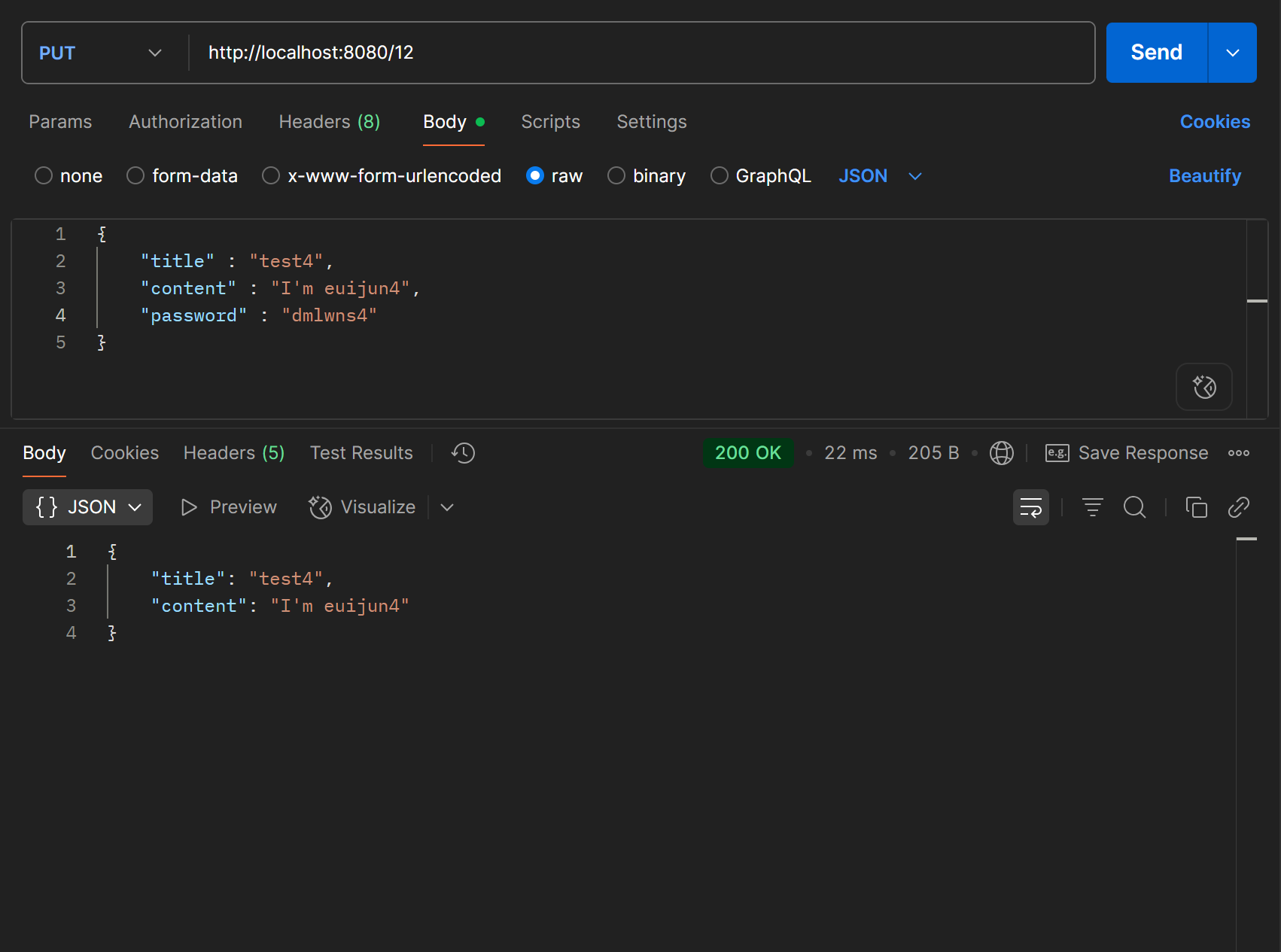1281x952 pixels.
Task: Click the Visualize button
Action: 362,507
